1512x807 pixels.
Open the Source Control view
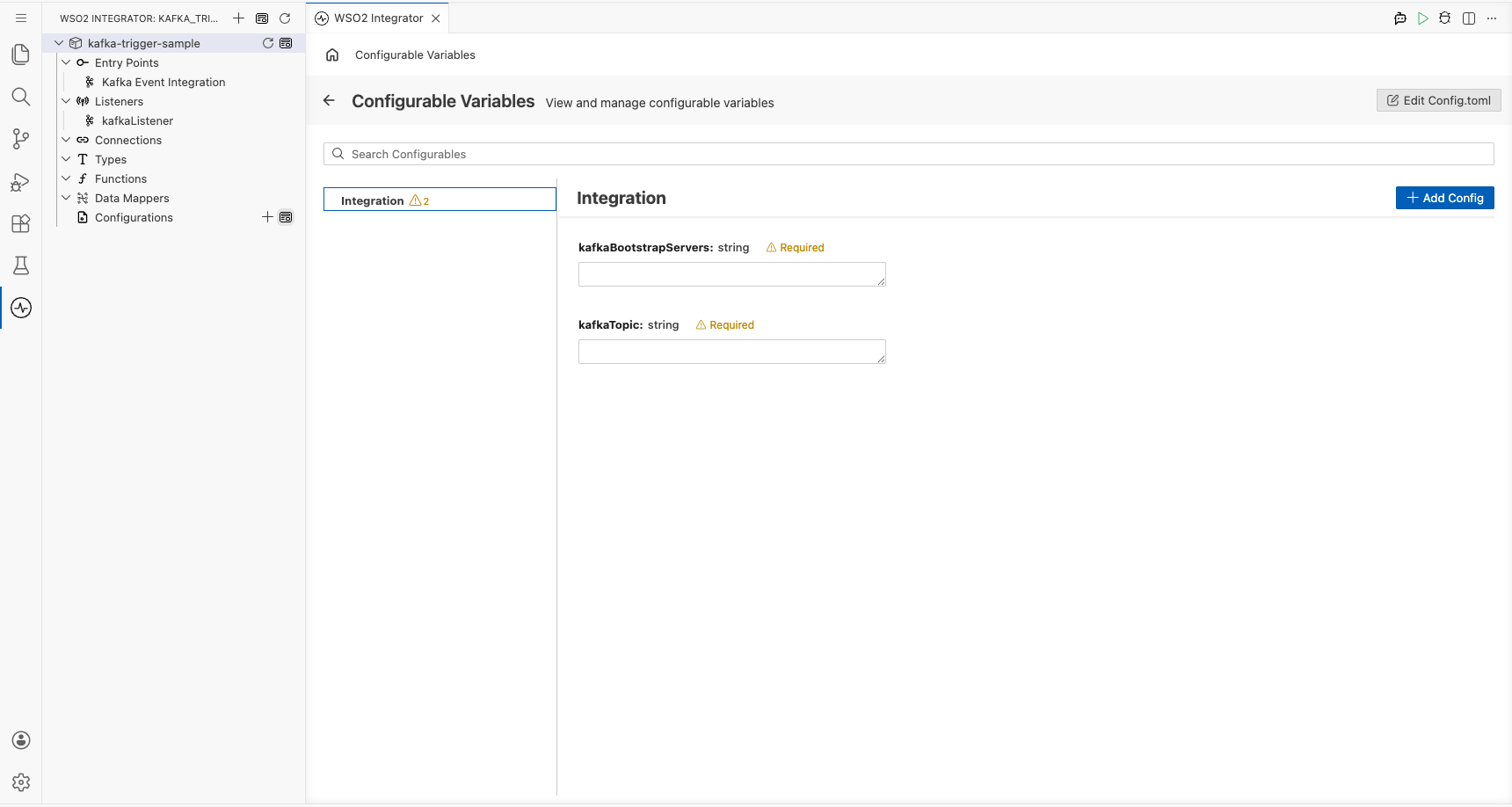click(x=21, y=139)
